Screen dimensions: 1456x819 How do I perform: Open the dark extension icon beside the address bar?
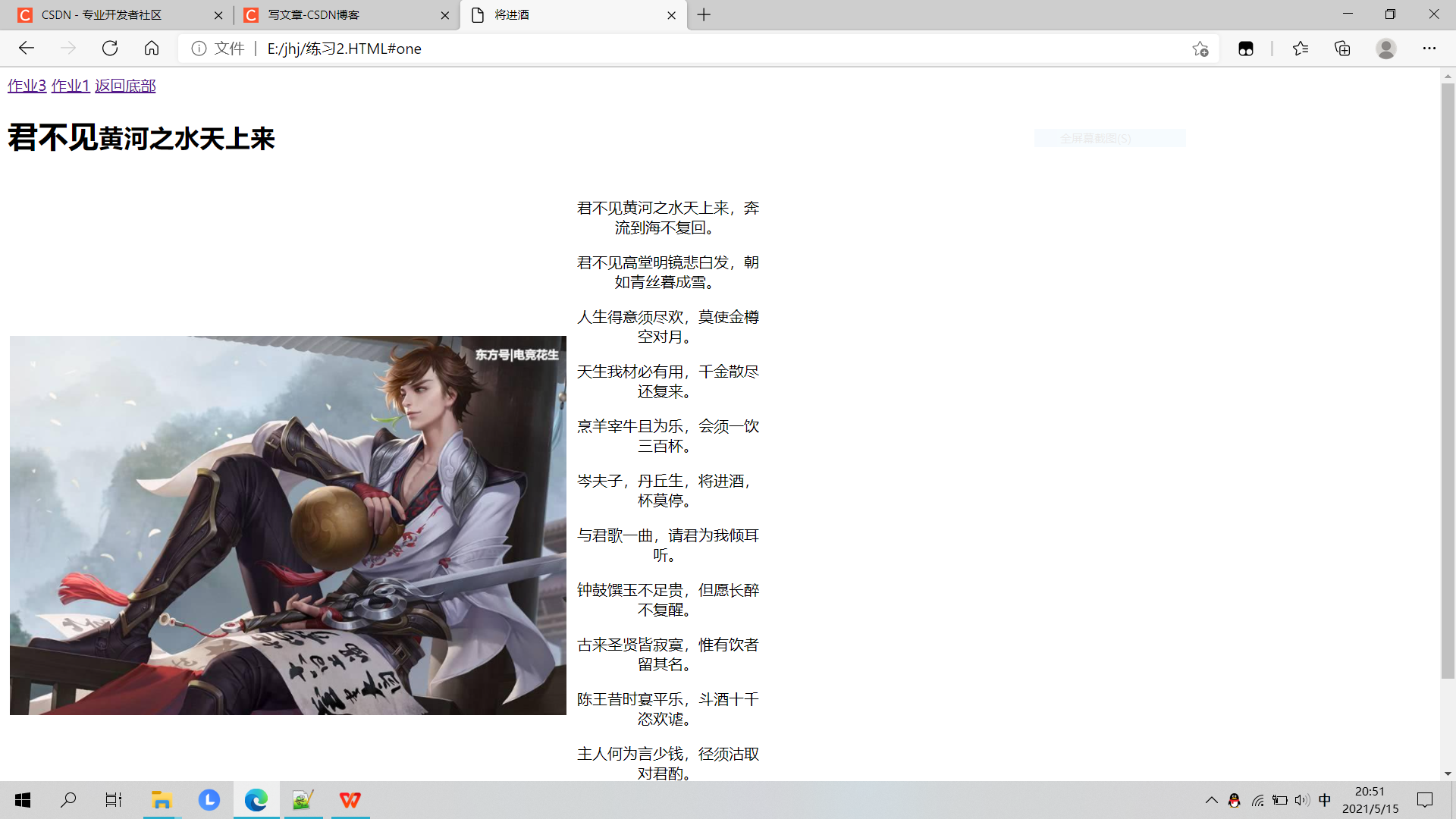[x=1246, y=49]
